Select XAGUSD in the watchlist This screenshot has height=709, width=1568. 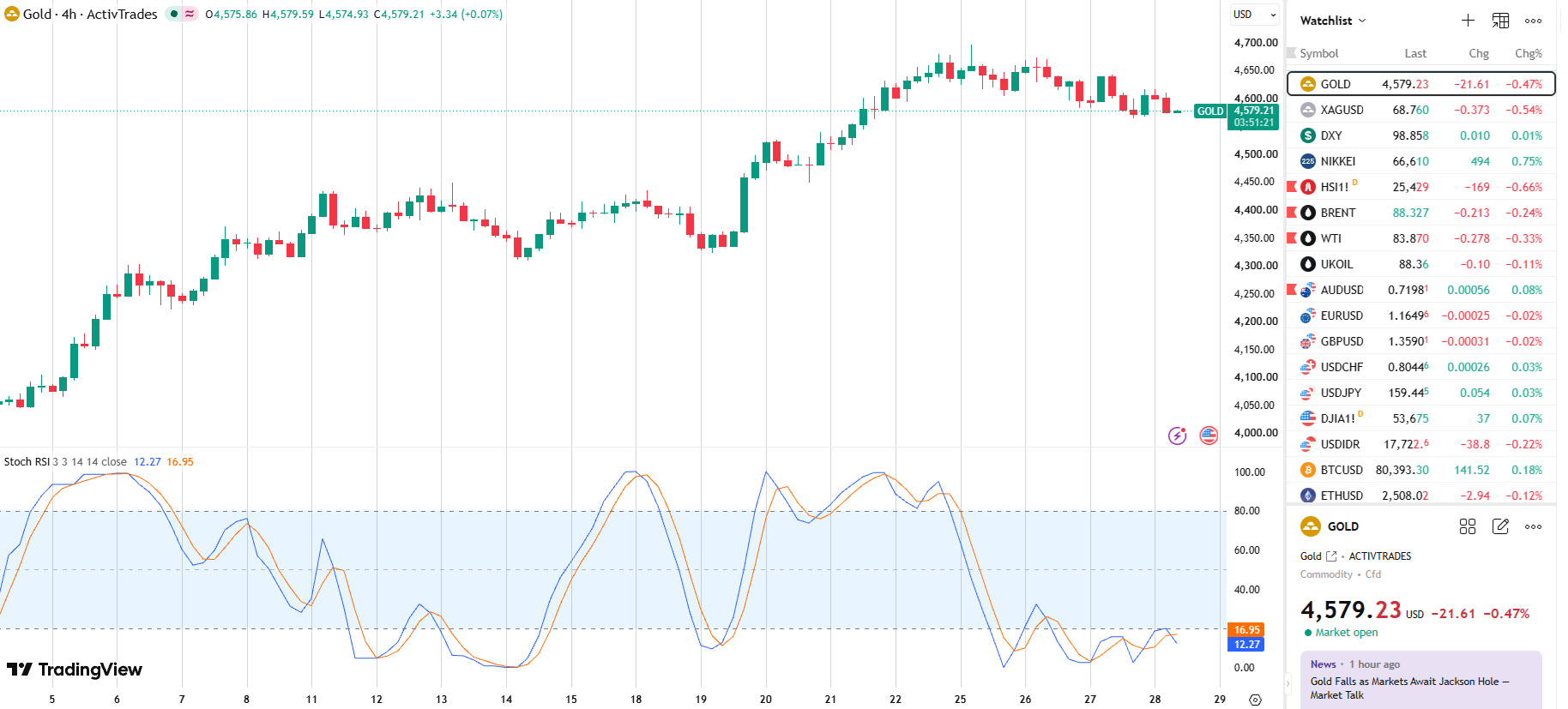(1421, 110)
